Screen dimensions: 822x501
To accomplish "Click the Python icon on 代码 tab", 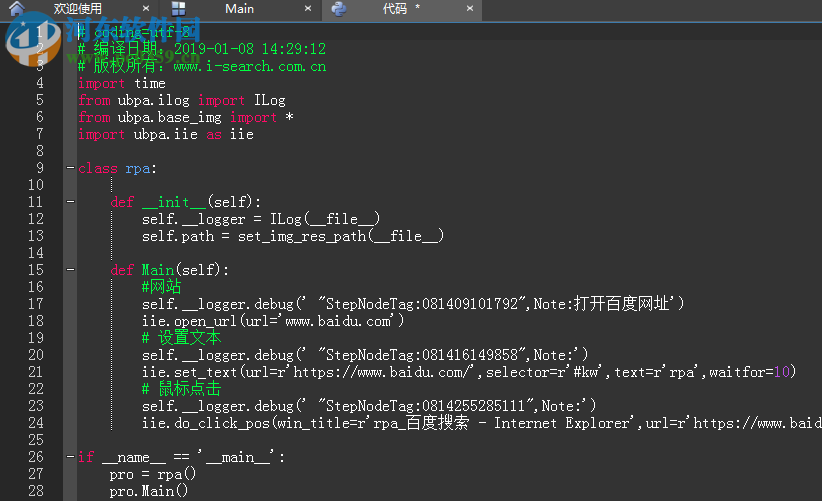I will click(339, 9).
